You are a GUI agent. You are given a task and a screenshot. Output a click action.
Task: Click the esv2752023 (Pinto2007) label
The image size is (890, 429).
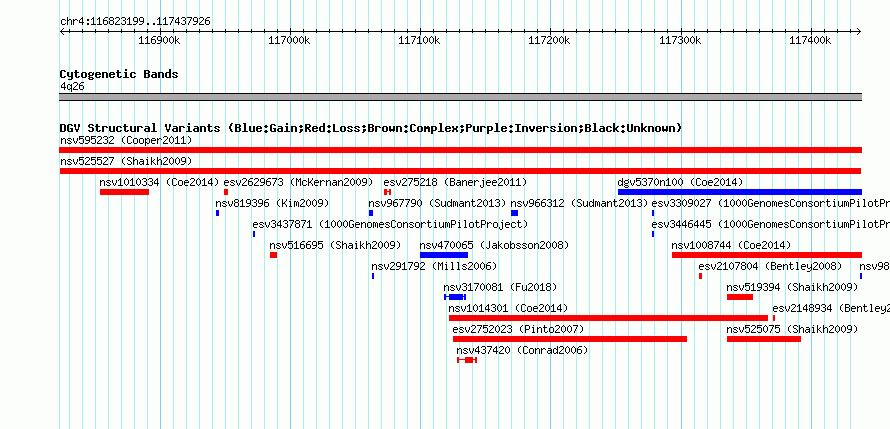[x=518, y=329]
